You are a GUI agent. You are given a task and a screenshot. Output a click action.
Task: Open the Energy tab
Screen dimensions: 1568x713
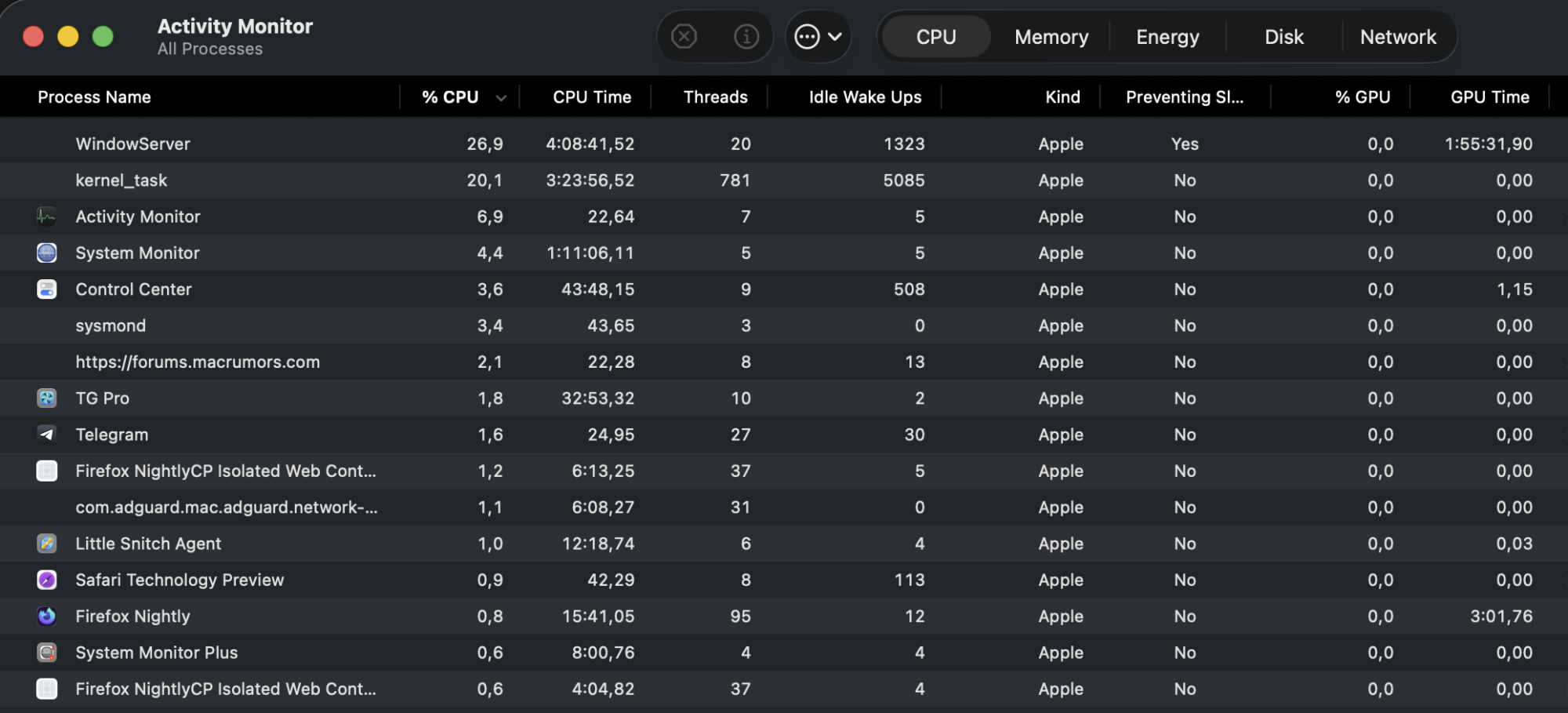tap(1167, 37)
